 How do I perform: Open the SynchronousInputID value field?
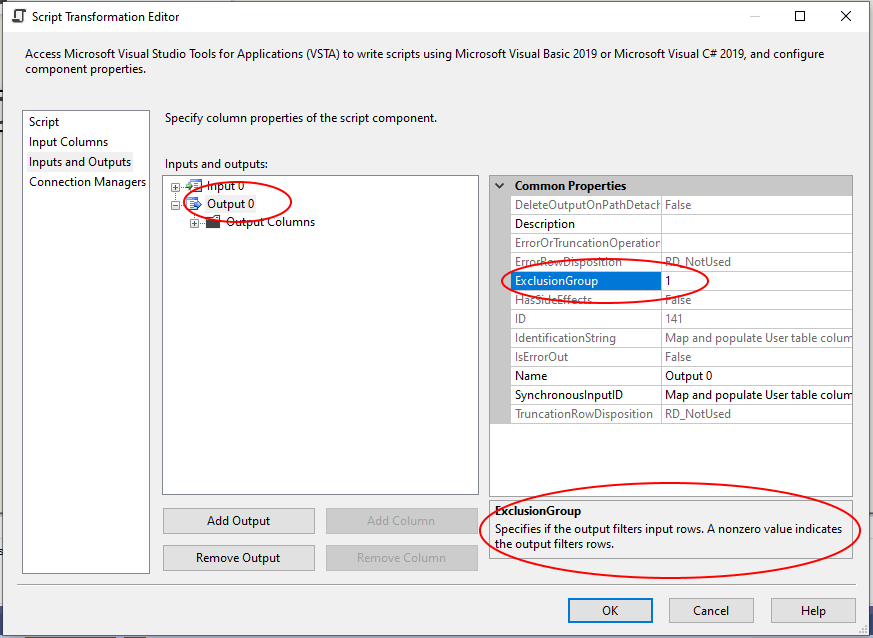pos(757,395)
